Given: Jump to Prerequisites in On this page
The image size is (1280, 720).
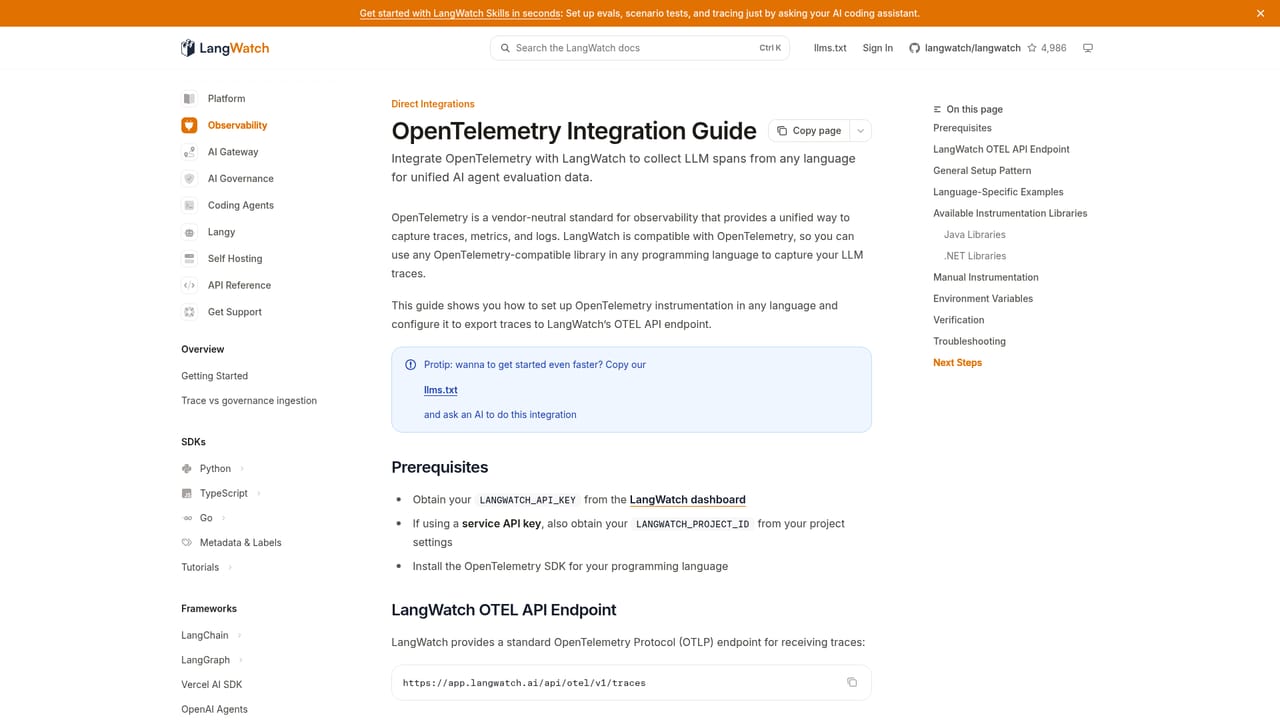Looking at the screenshot, I should (x=962, y=128).
